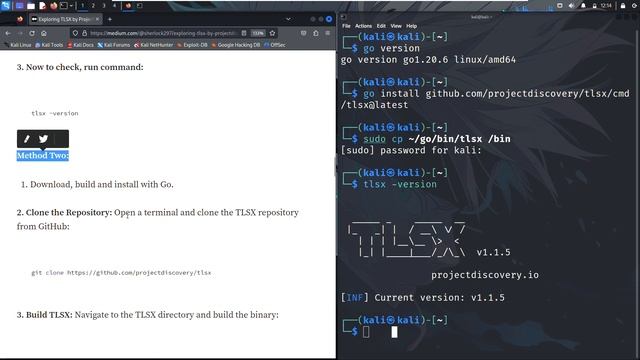The image size is (640, 360).
Task: Open the terminal File menu
Action: pos(346,26)
